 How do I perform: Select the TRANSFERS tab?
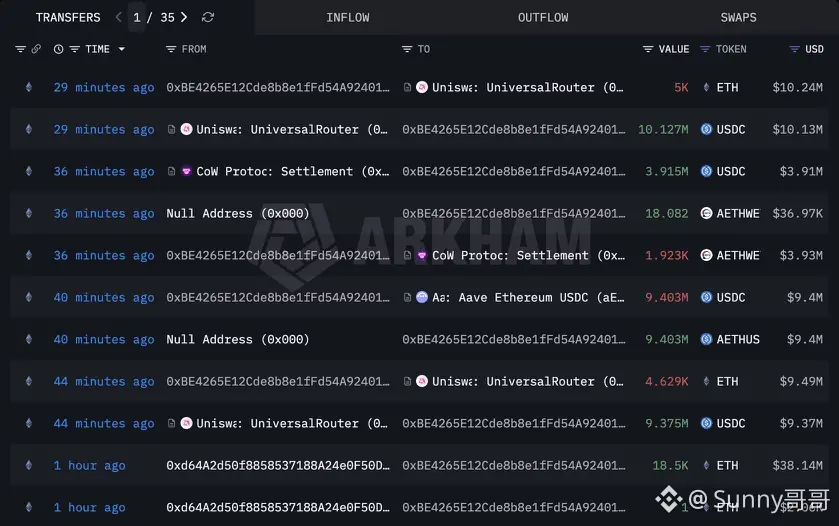coord(68,18)
